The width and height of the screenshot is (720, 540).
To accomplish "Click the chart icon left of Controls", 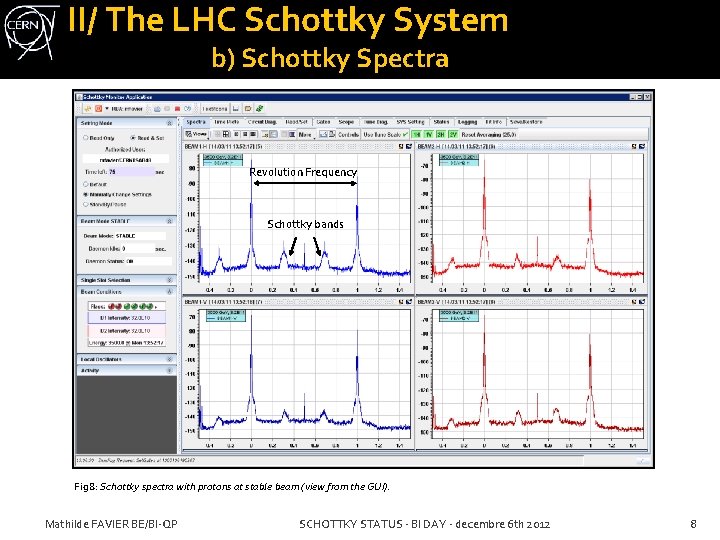I will click(323, 134).
